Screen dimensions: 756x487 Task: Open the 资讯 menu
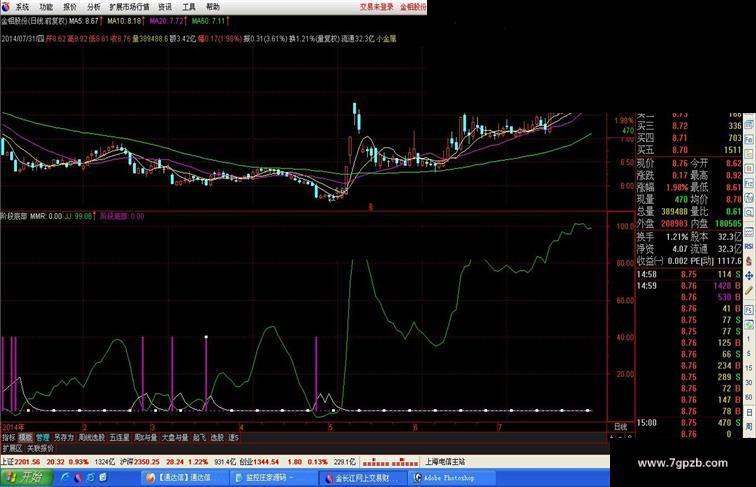(x=165, y=7)
